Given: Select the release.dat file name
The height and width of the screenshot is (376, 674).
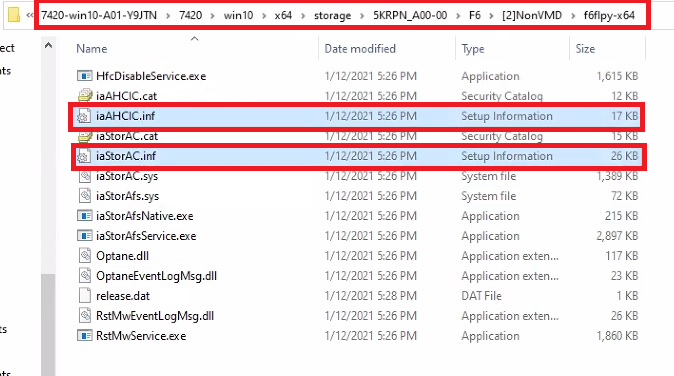Looking at the screenshot, I should (x=123, y=296).
